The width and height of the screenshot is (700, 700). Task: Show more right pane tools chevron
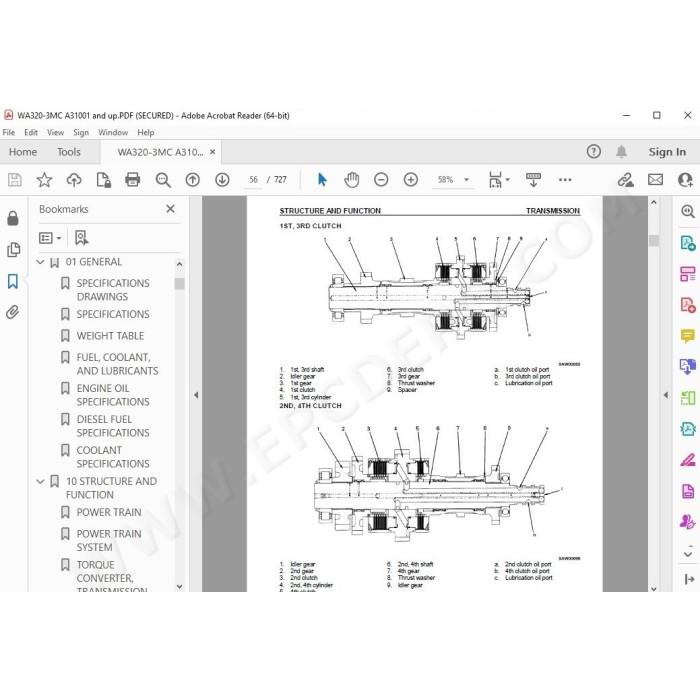(688, 554)
